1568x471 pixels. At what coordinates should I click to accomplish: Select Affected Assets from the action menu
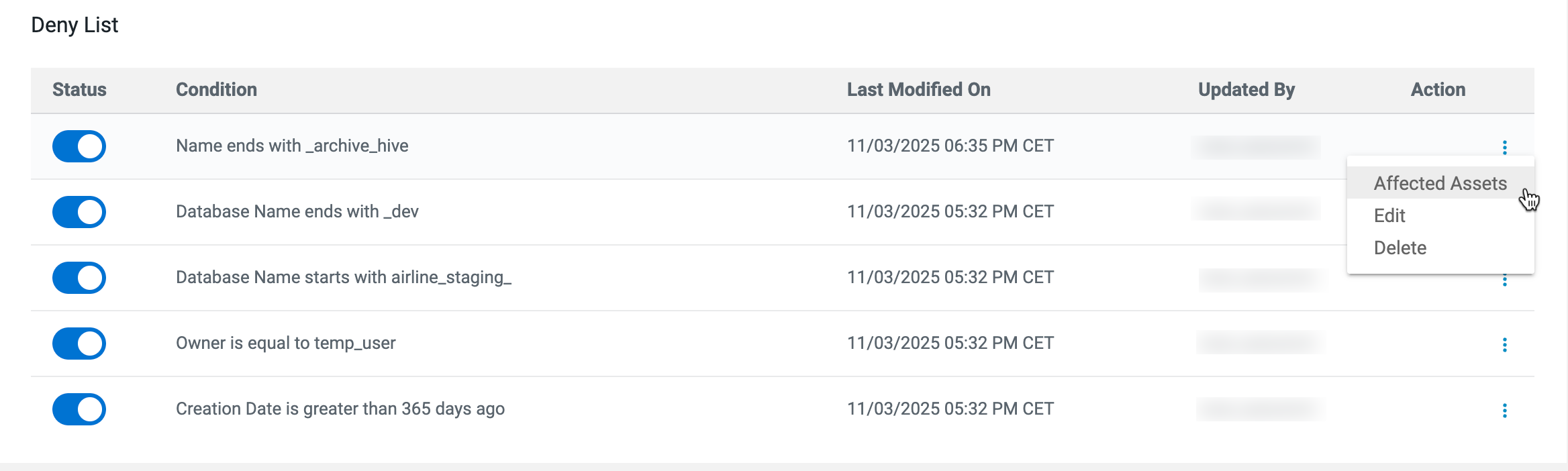click(1440, 183)
